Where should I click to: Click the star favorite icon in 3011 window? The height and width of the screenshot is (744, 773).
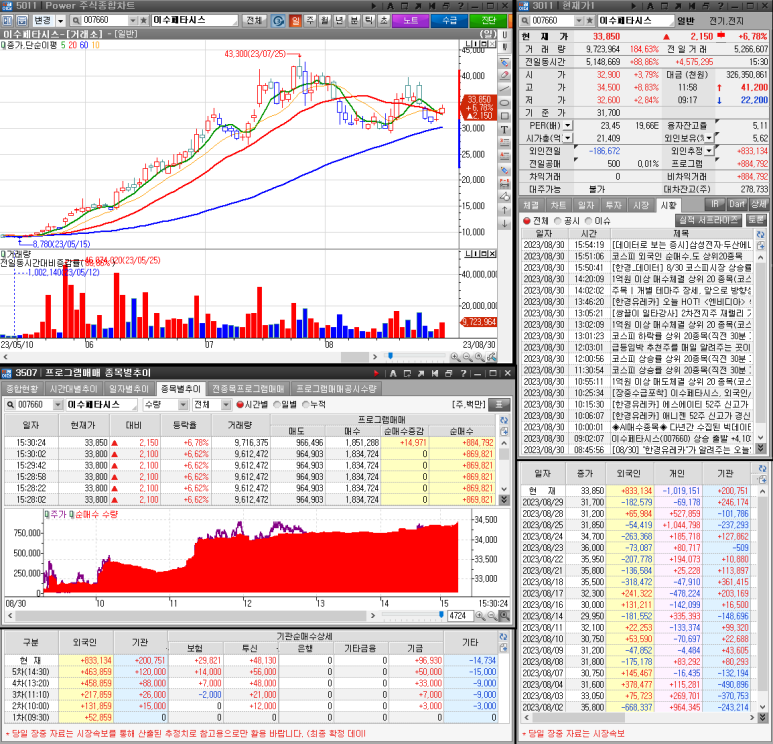coord(590,21)
